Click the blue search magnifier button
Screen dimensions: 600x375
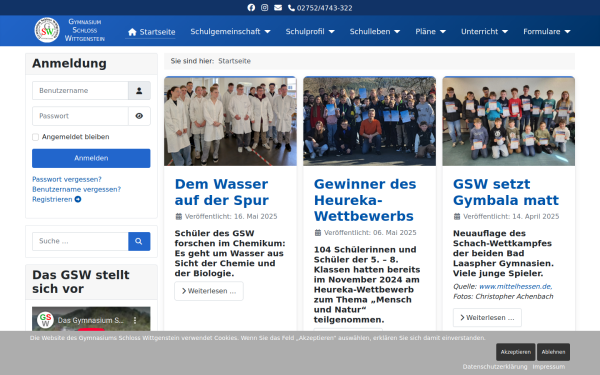click(139, 241)
